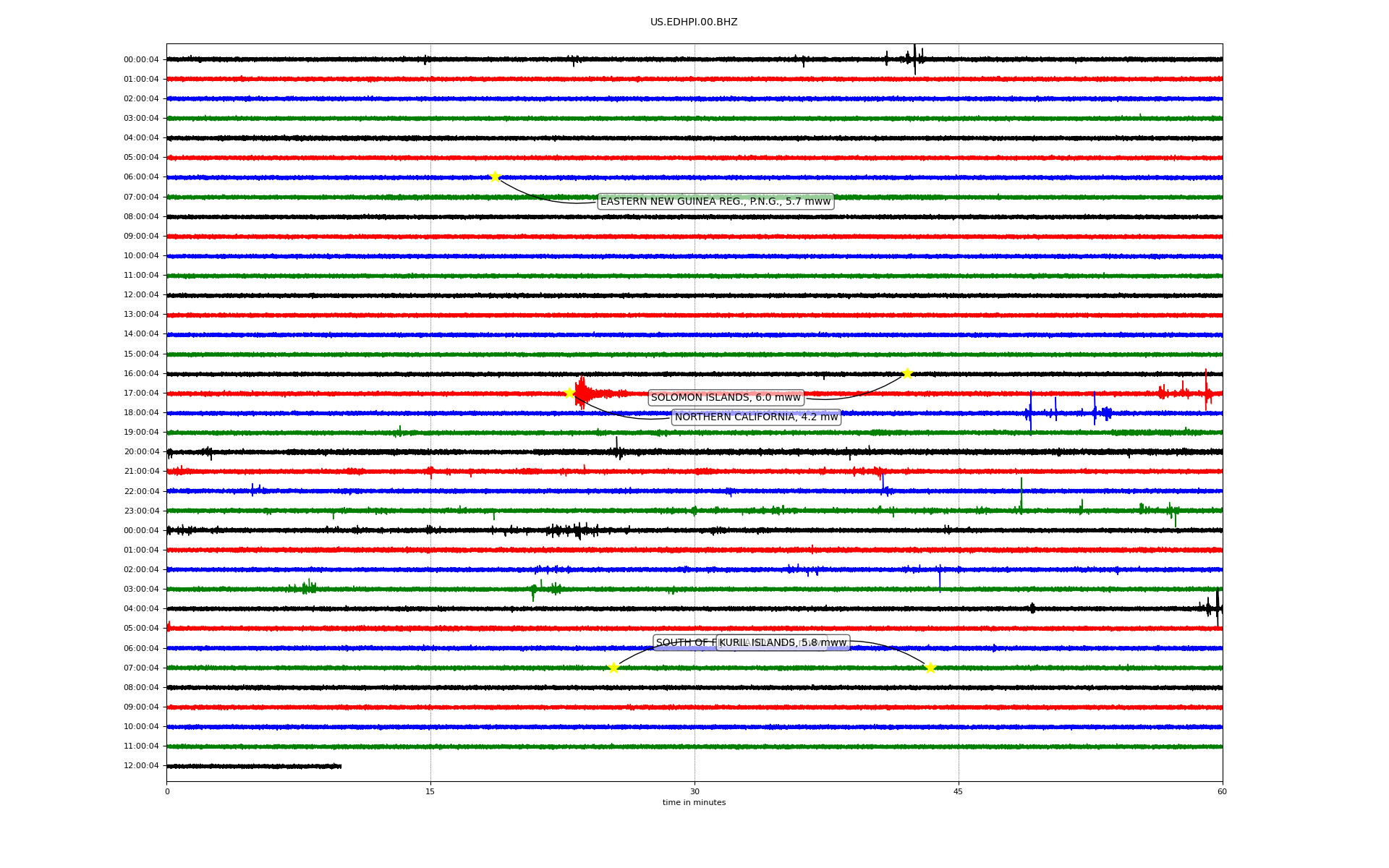Click the Northern California star on 17:00 trace
Screen dimensions: 1389x868
(569, 393)
